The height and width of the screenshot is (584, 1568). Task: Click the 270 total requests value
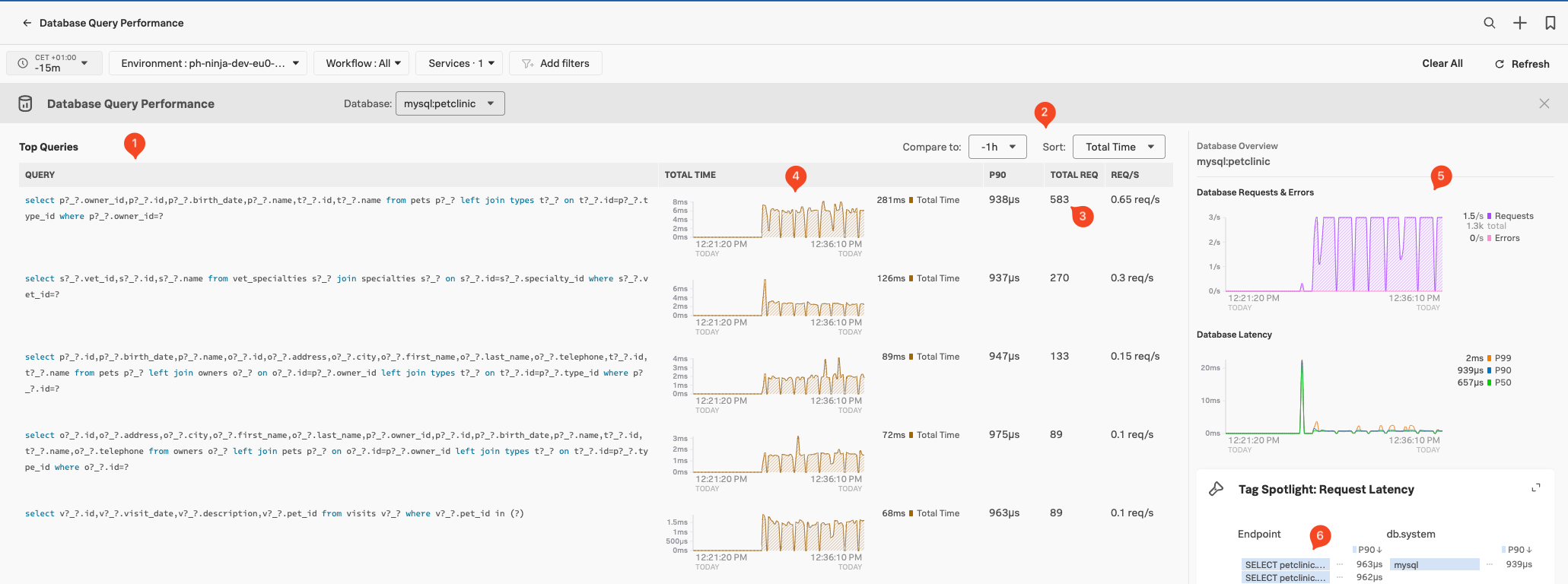pyautogui.click(x=1059, y=278)
